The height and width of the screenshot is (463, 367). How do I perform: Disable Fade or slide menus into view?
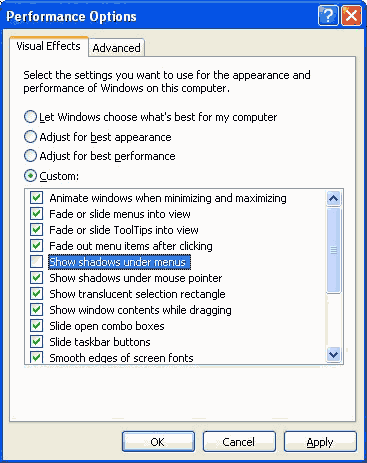pos(37,214)
